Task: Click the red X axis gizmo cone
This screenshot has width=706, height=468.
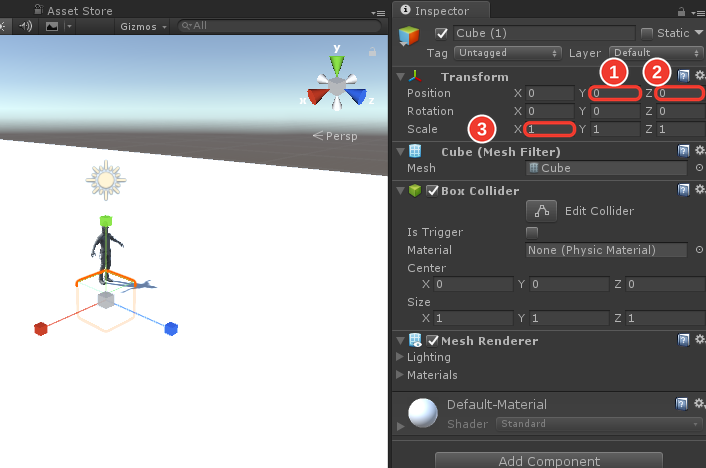Action: (x=317, y=96)
